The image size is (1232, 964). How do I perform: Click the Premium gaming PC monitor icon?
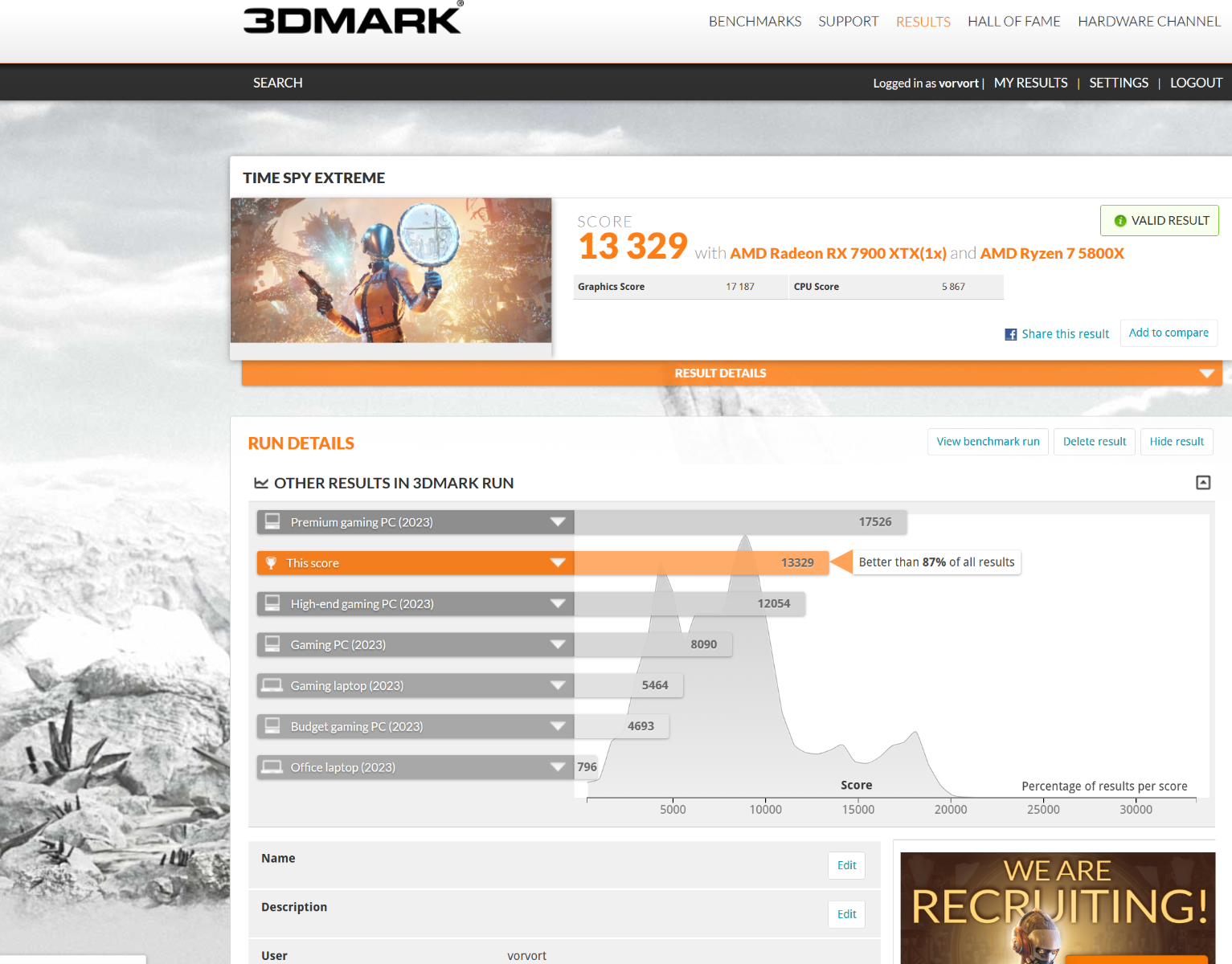(272, 521)
